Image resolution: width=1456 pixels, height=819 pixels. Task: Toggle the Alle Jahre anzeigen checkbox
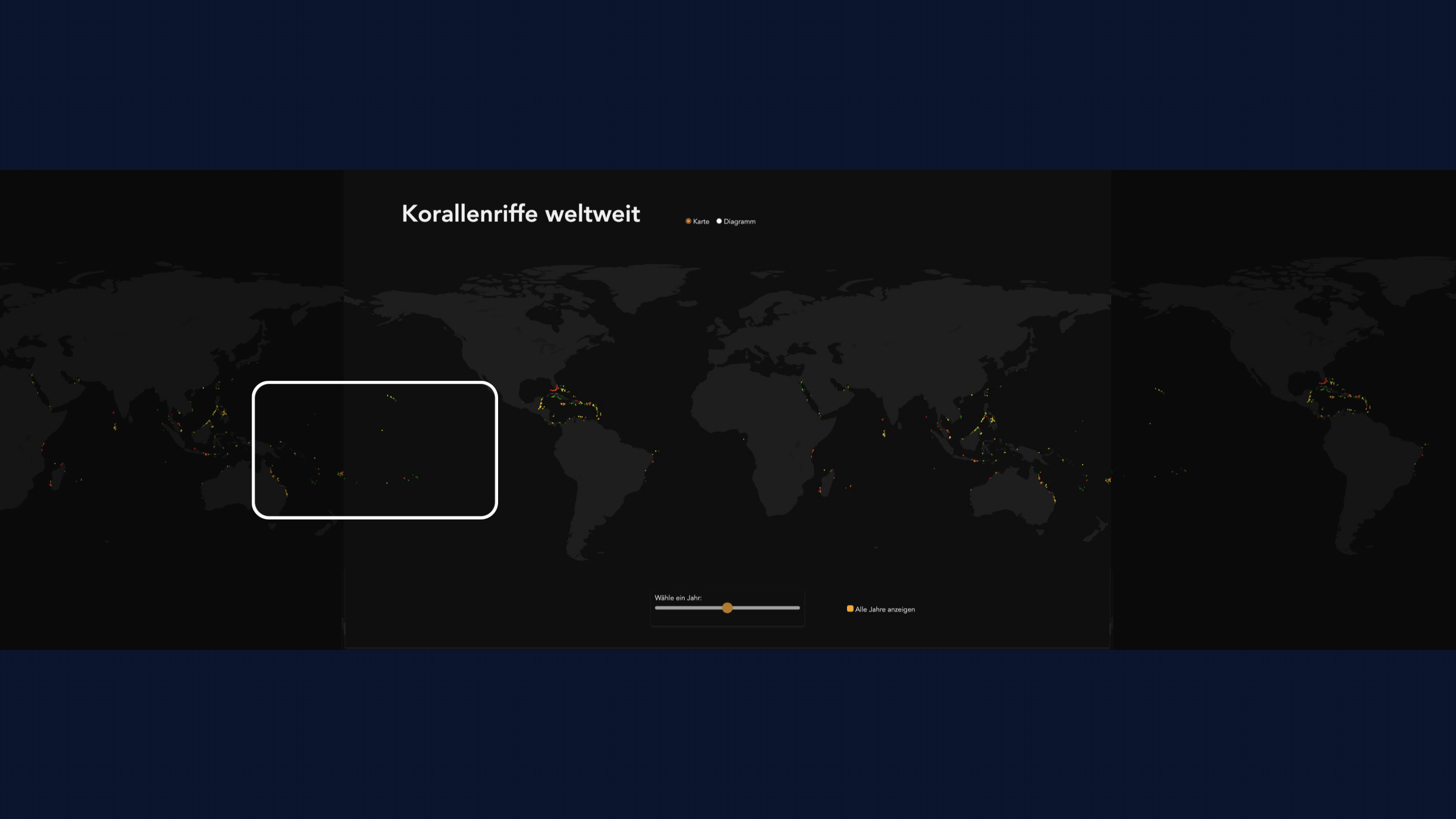(x=850, y=609)
